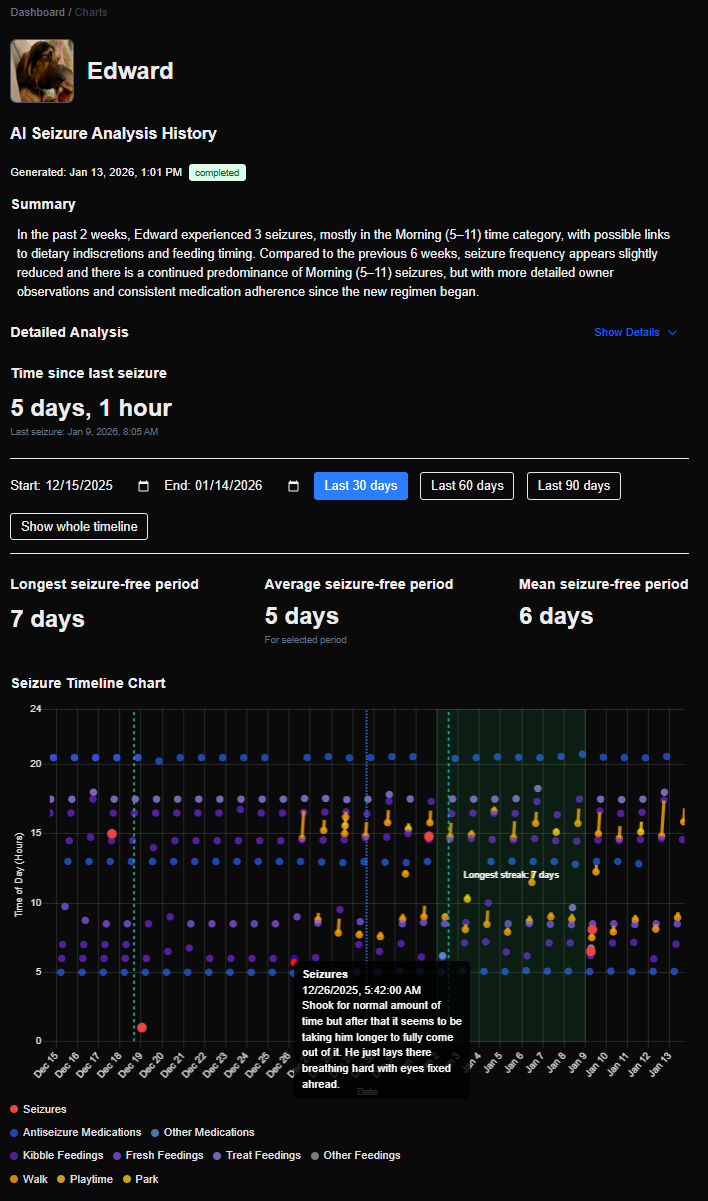Open the Start date calendar picker icon
The width and height of the screenshot is (708, 1201).
(x=143, y=486)
